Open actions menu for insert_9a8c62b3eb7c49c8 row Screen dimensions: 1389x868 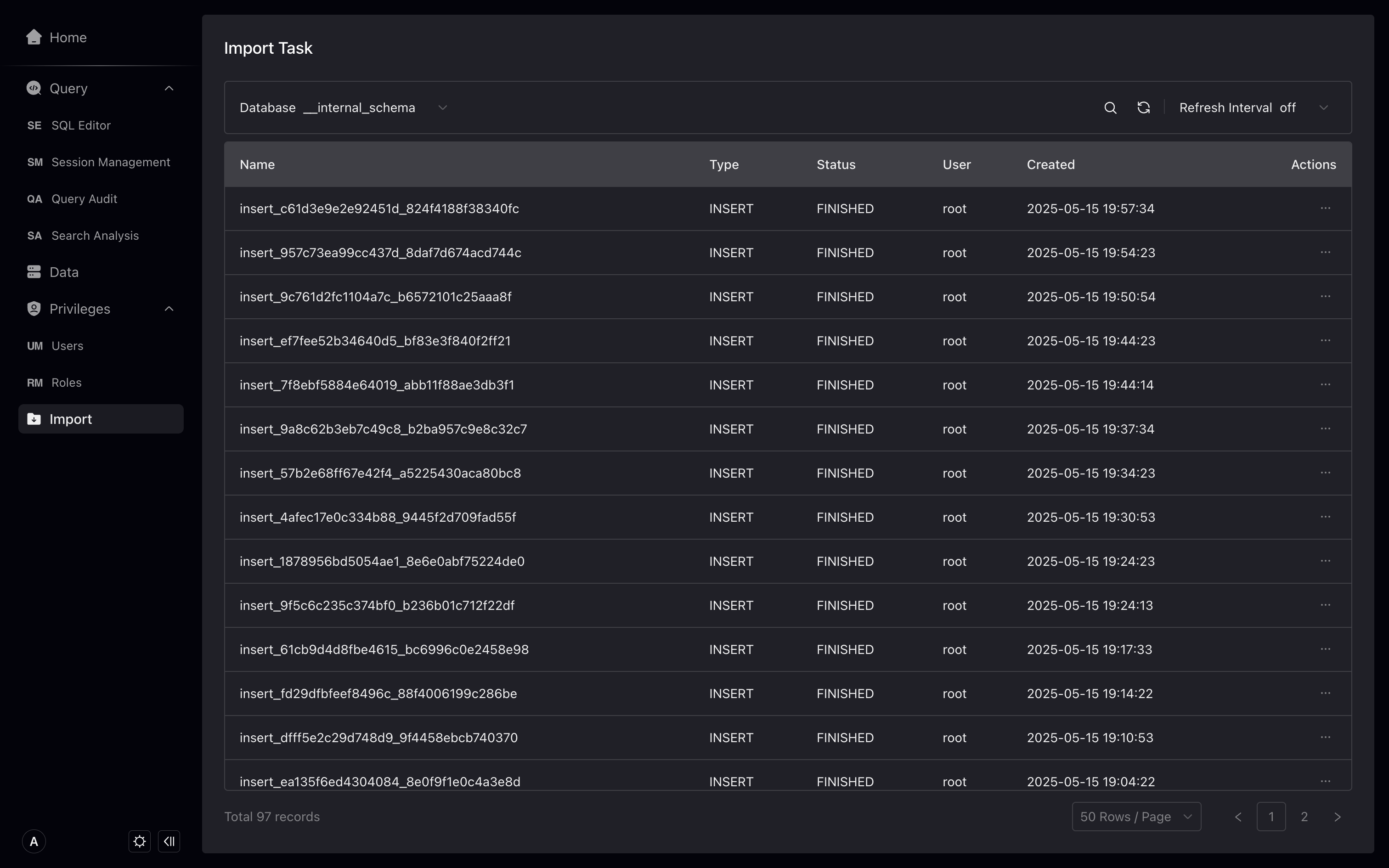click(1325, 429)
